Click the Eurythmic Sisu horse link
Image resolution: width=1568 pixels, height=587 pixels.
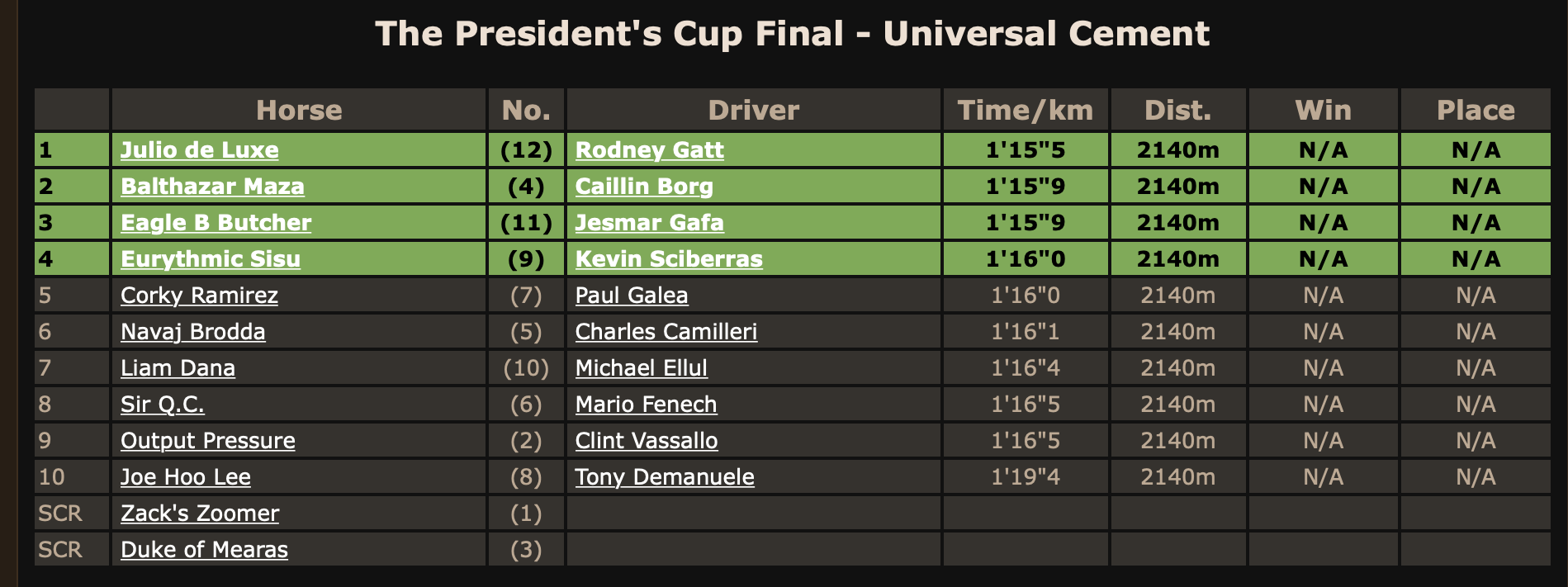[211, 259]
